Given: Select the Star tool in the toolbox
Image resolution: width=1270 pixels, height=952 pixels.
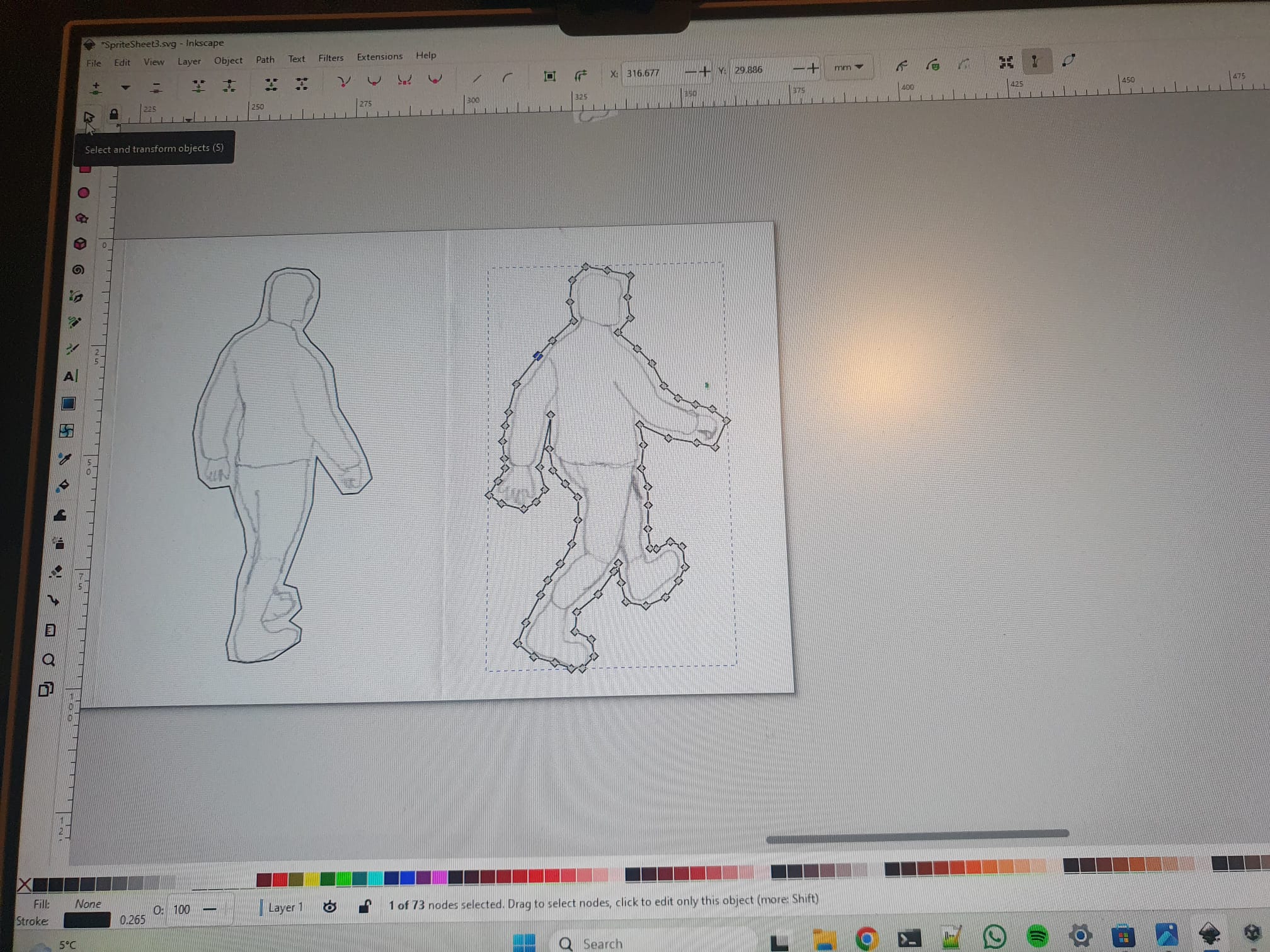Looking at the screenshot, I should pos(81,218).
